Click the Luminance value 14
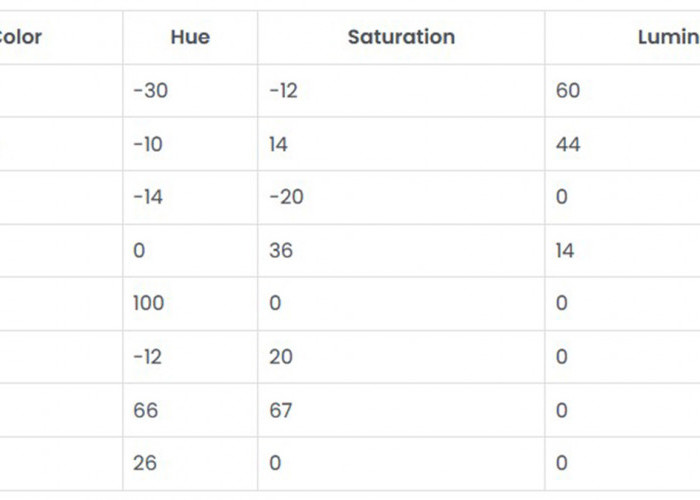This screenshot has height=500, width=700. point(565,251)
